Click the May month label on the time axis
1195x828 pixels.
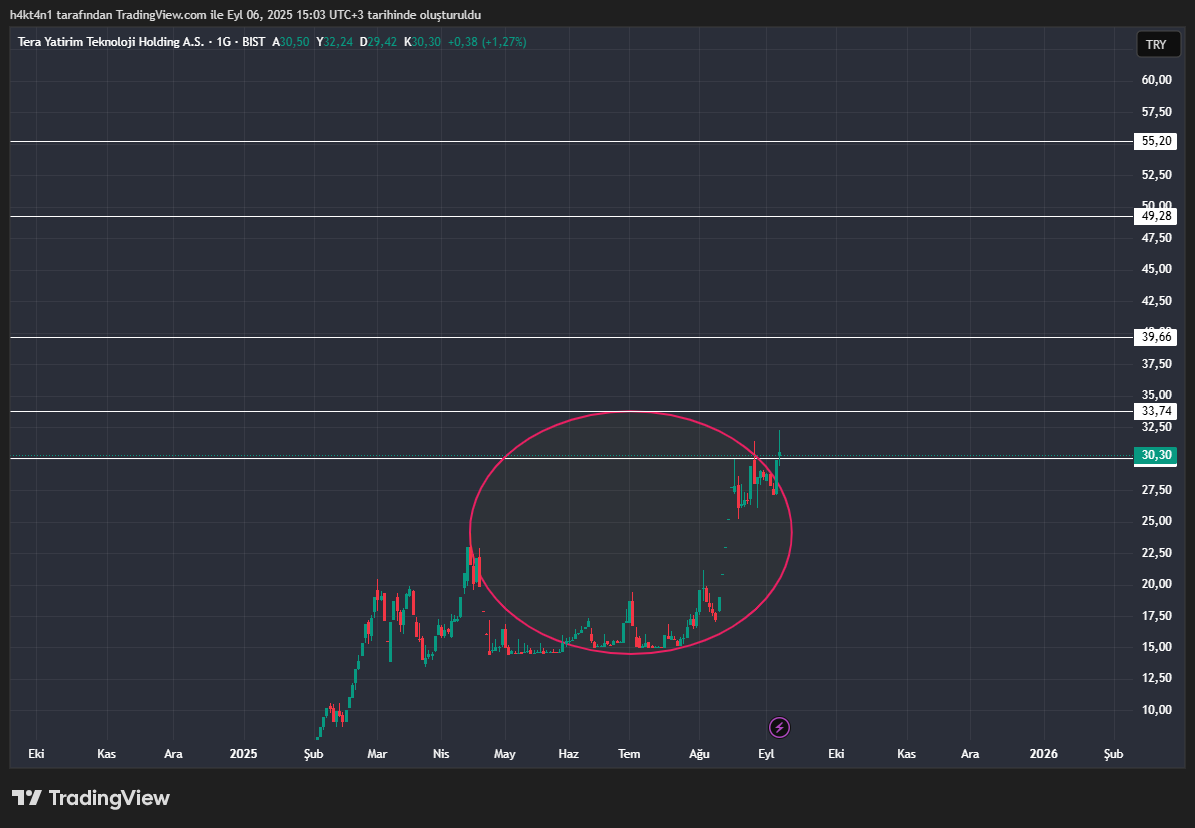505,754
